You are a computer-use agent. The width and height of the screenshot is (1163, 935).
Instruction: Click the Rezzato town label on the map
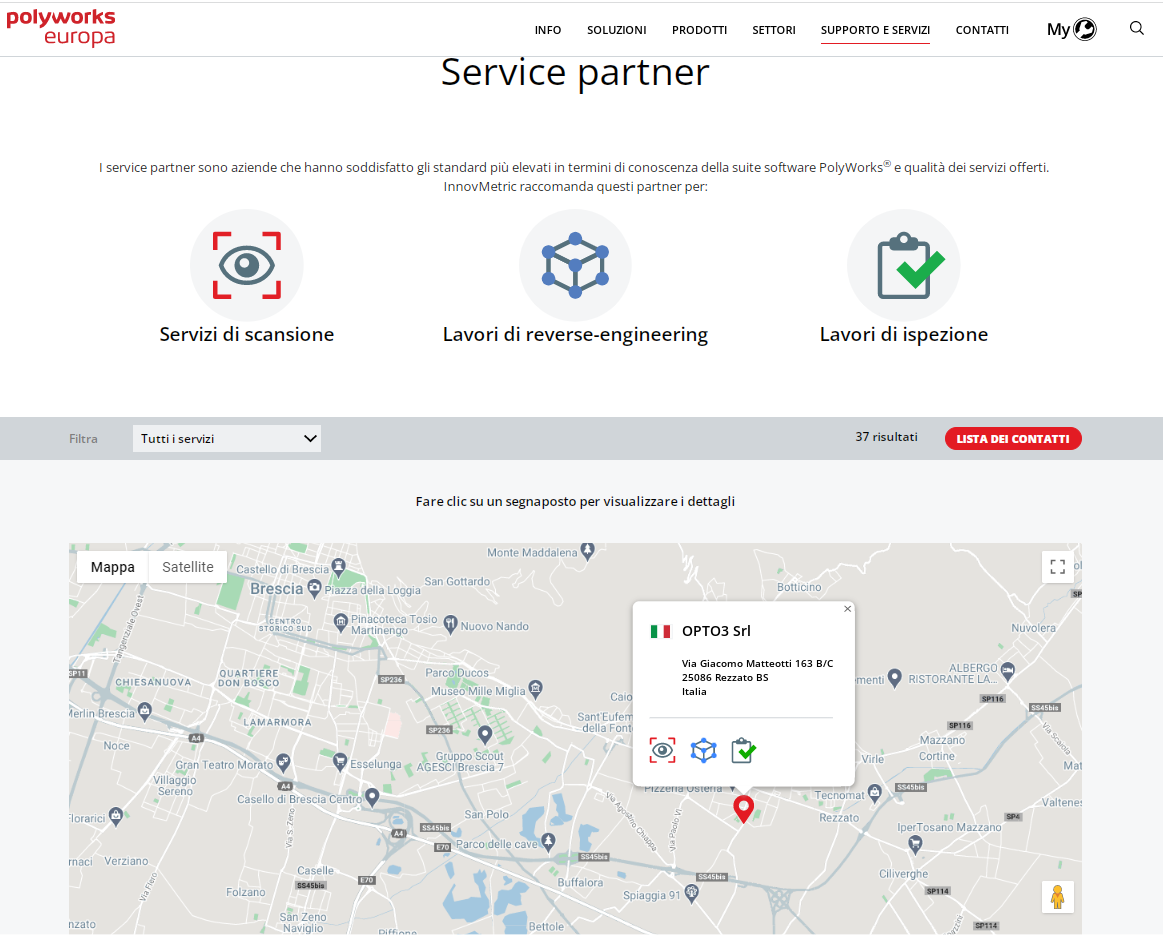[x=839, y=818]
